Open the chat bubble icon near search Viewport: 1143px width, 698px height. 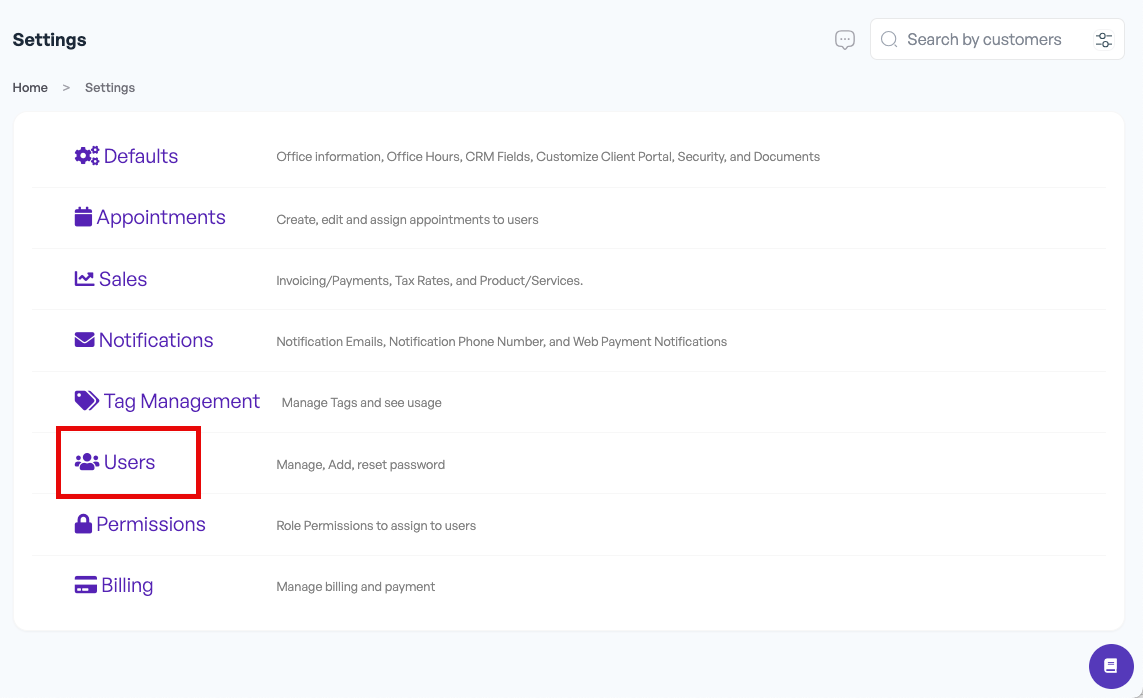pyautogui.click(x=845, y=39)
